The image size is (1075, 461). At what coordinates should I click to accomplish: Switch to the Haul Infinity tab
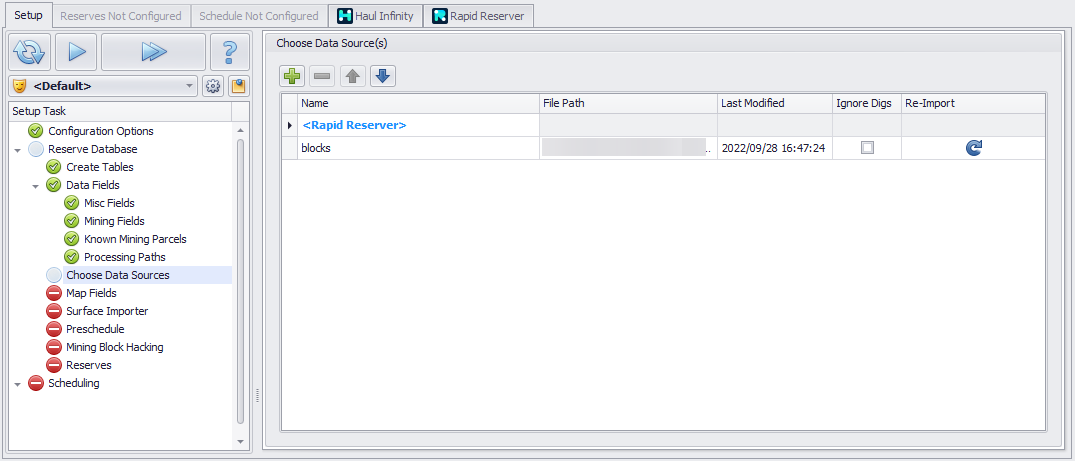[x=376, y=16]
